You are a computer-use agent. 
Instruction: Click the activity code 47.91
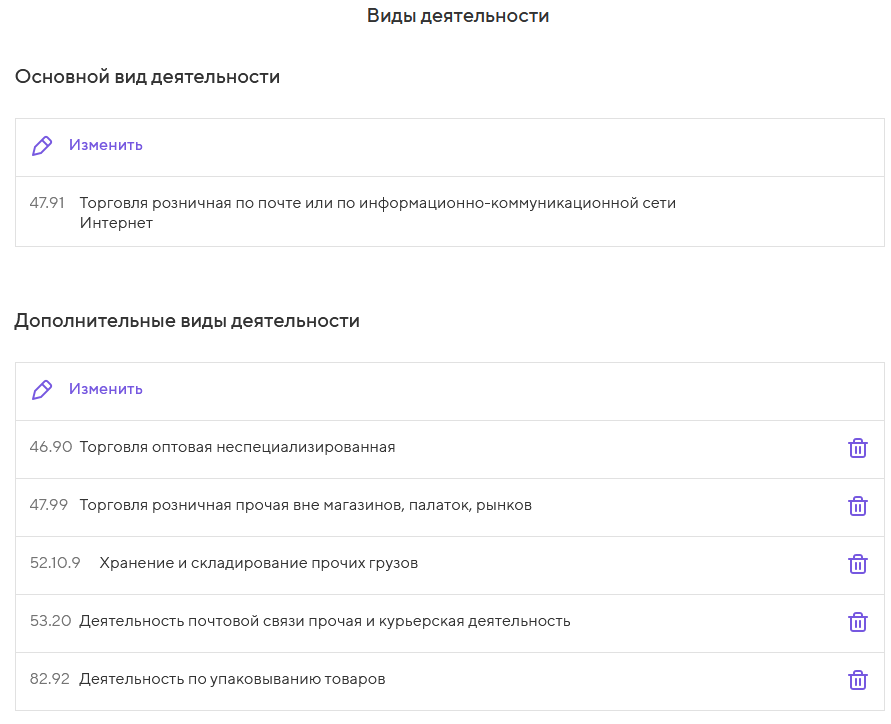[x=47, y=204]
